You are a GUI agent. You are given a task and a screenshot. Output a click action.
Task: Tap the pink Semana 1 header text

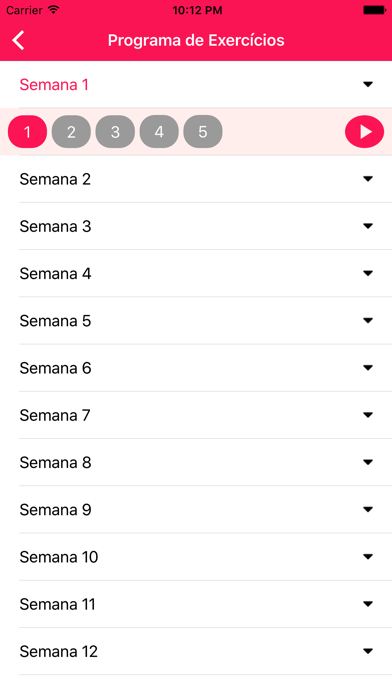click(x=54, y=84)
